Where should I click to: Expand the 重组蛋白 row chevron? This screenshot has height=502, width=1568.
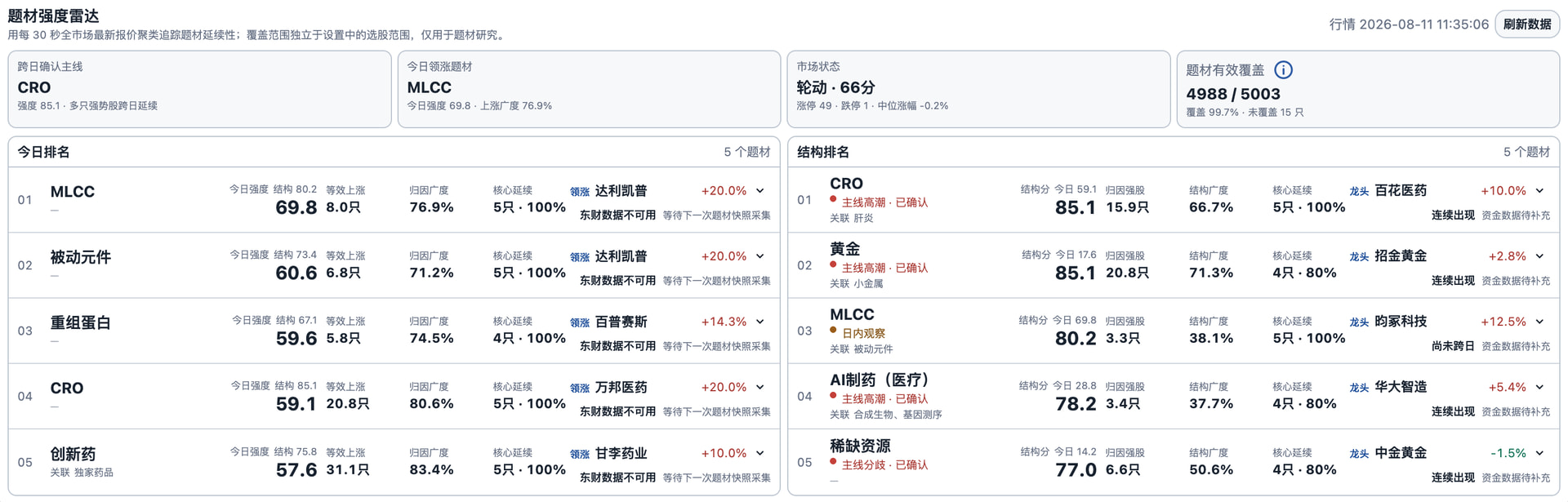click(760, 322)
